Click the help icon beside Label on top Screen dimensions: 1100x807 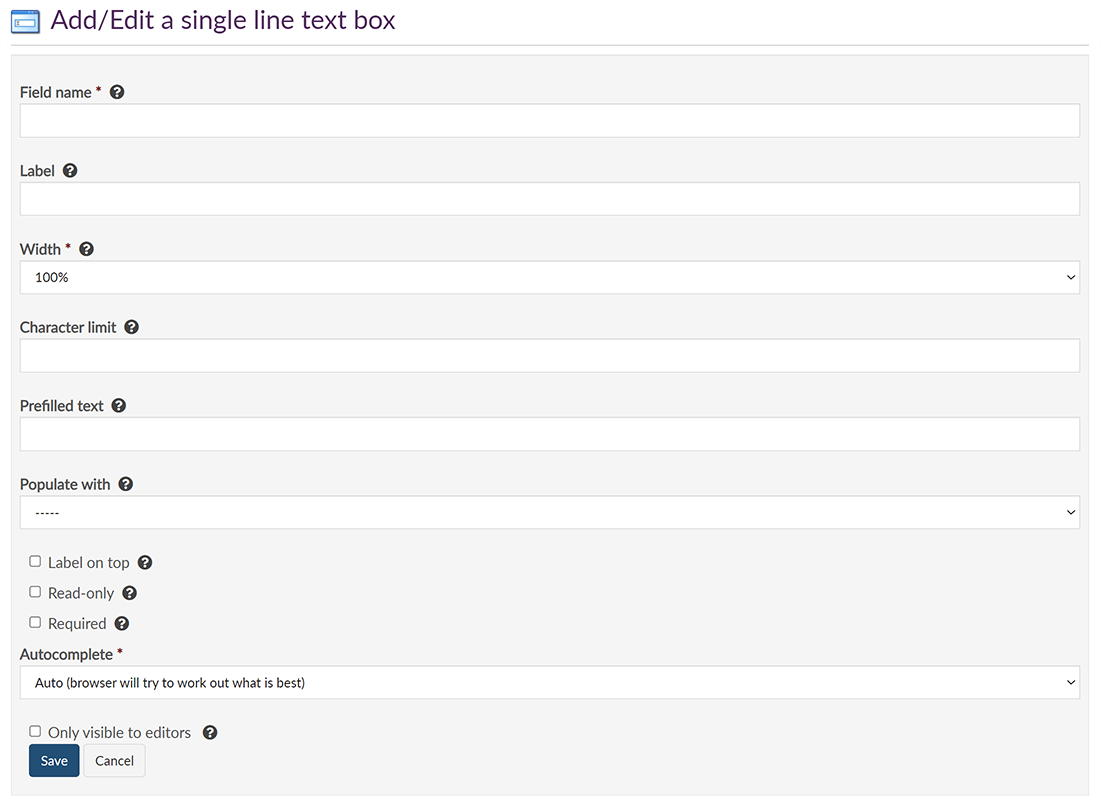click(x=145, y=563)
